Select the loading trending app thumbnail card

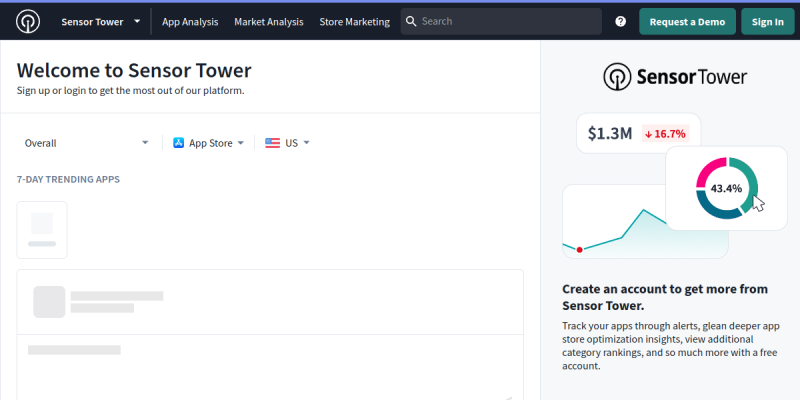(42, 230)
